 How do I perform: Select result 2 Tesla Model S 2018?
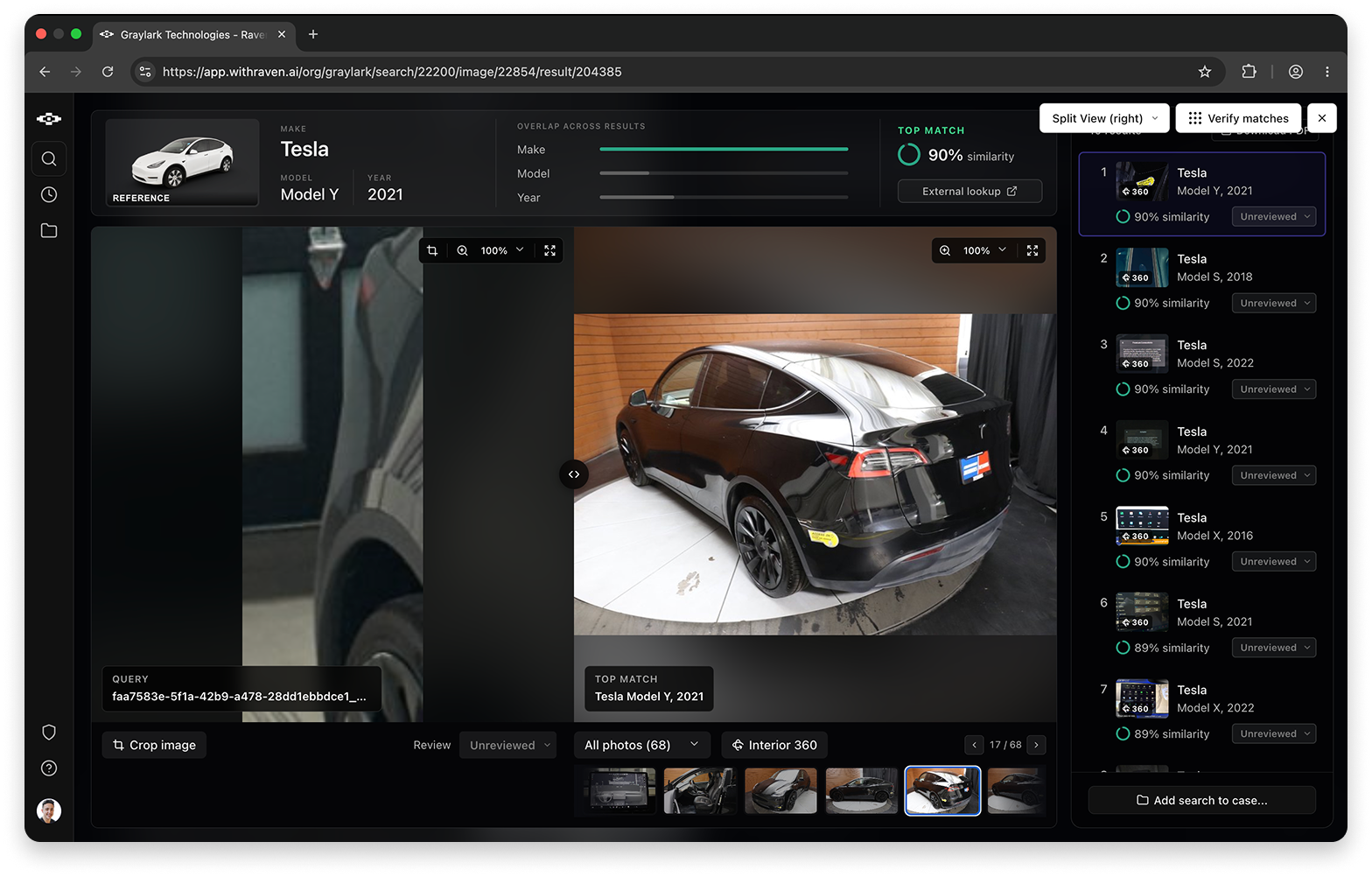pos(1202,280)
